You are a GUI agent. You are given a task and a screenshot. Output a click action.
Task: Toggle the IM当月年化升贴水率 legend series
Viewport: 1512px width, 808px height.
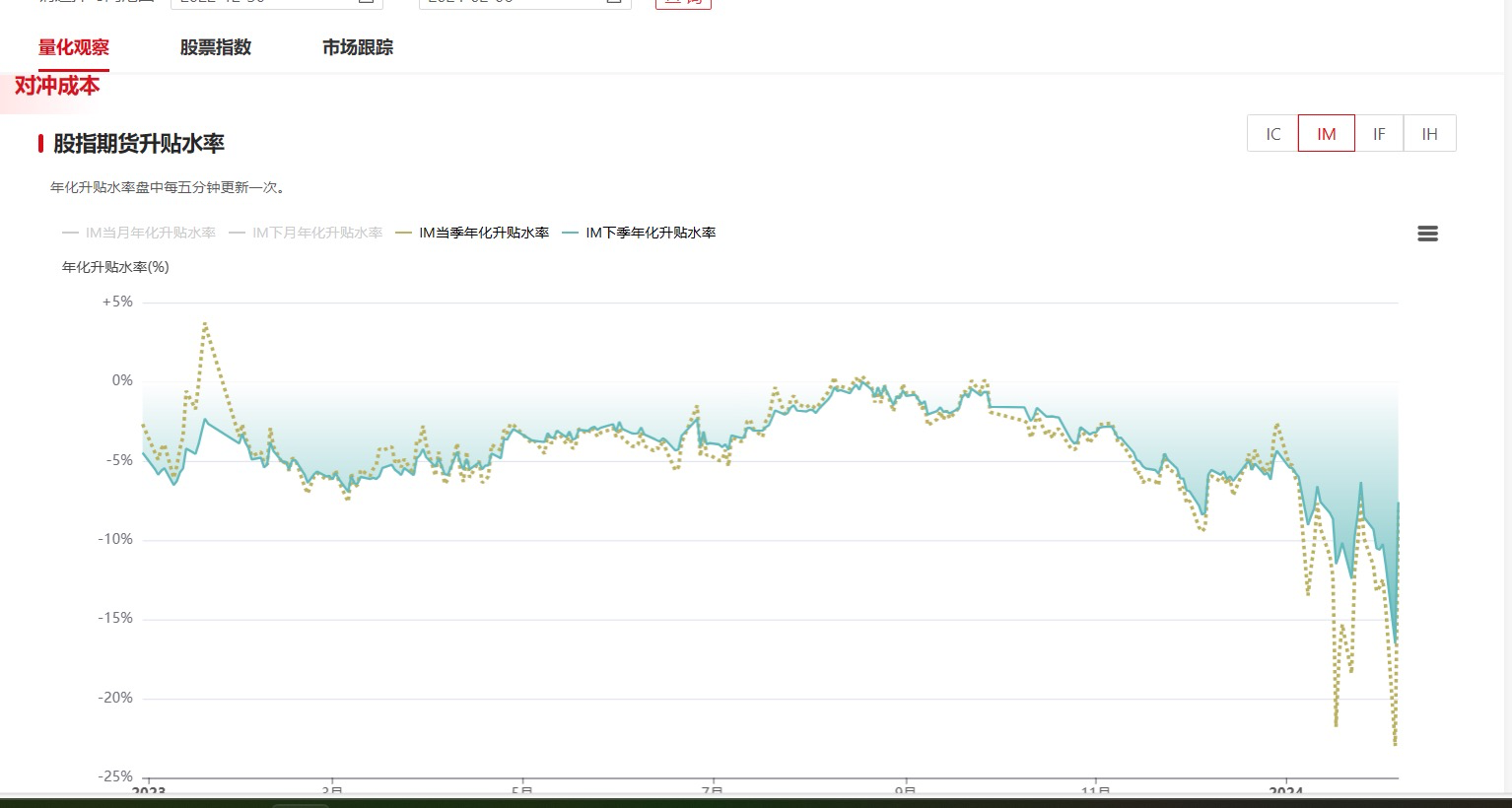139,233
